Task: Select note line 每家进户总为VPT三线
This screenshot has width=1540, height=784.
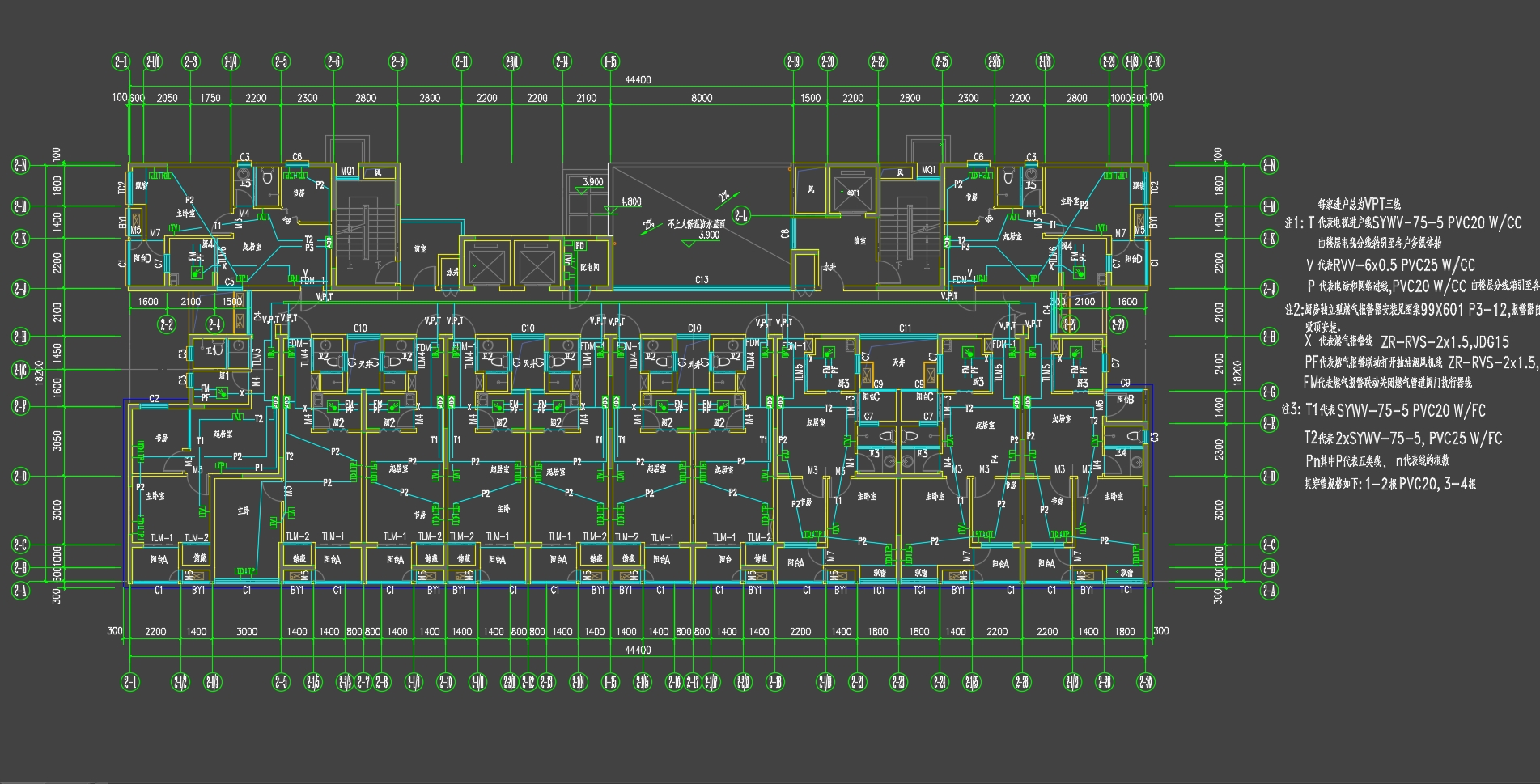Action: pos(1359,204)
